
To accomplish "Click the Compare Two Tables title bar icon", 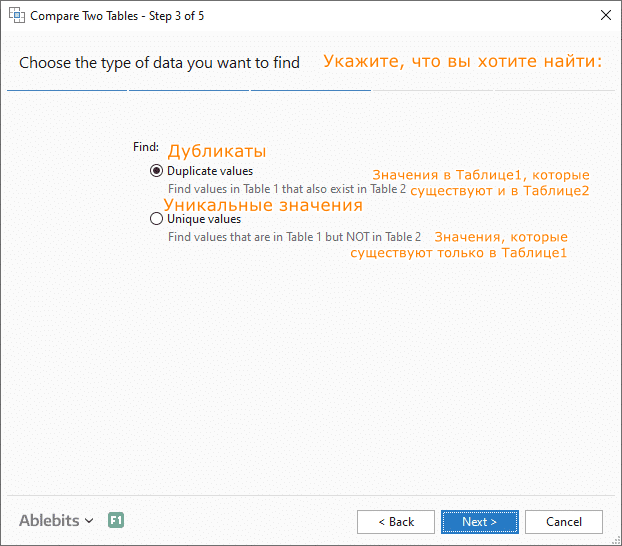I will click(x=17, y=16).
